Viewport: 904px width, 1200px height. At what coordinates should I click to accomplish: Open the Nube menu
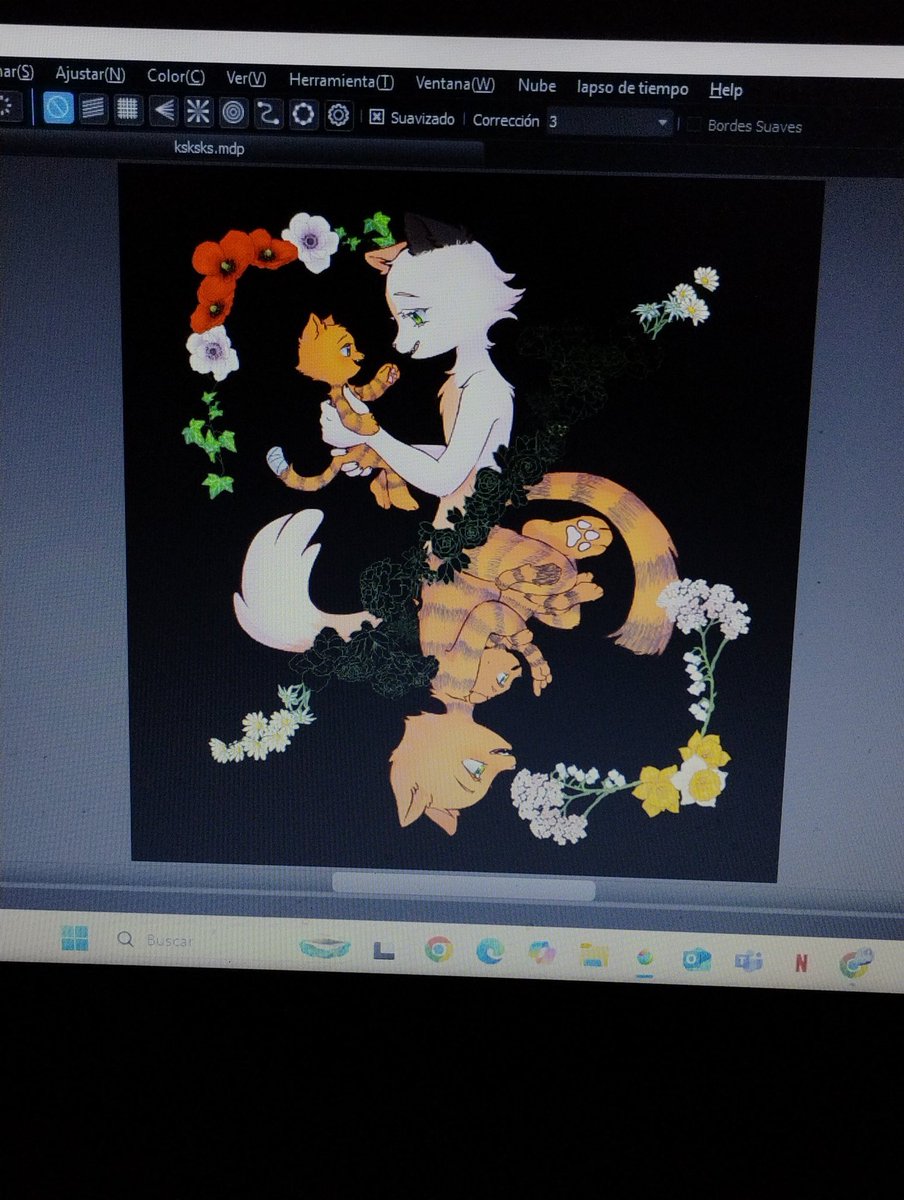tap(537, 86)
